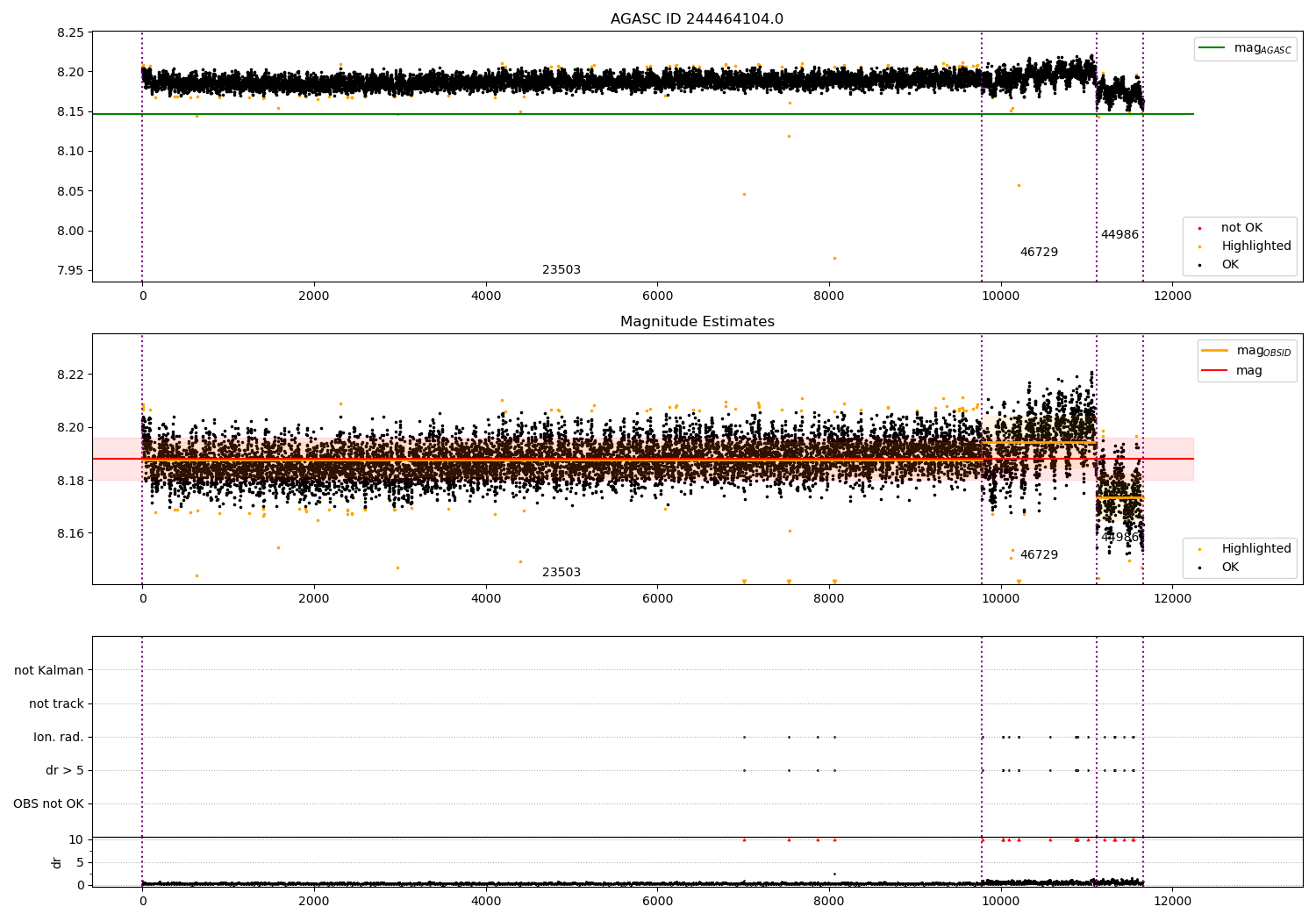Click the '8.18' y-axis tick label
Viewport: 1316px width, 921px height.
click(x=70, y=481)
